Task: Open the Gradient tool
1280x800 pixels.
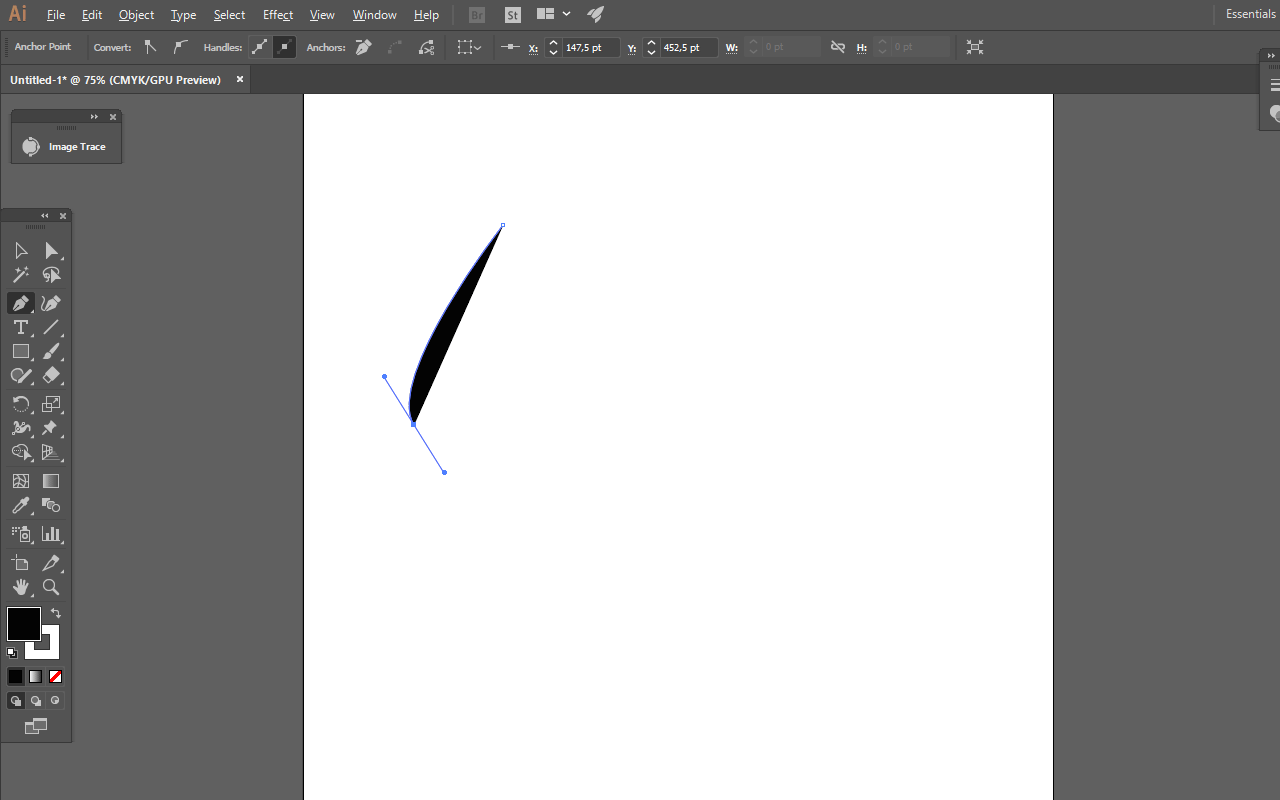Action: [49, 481]
